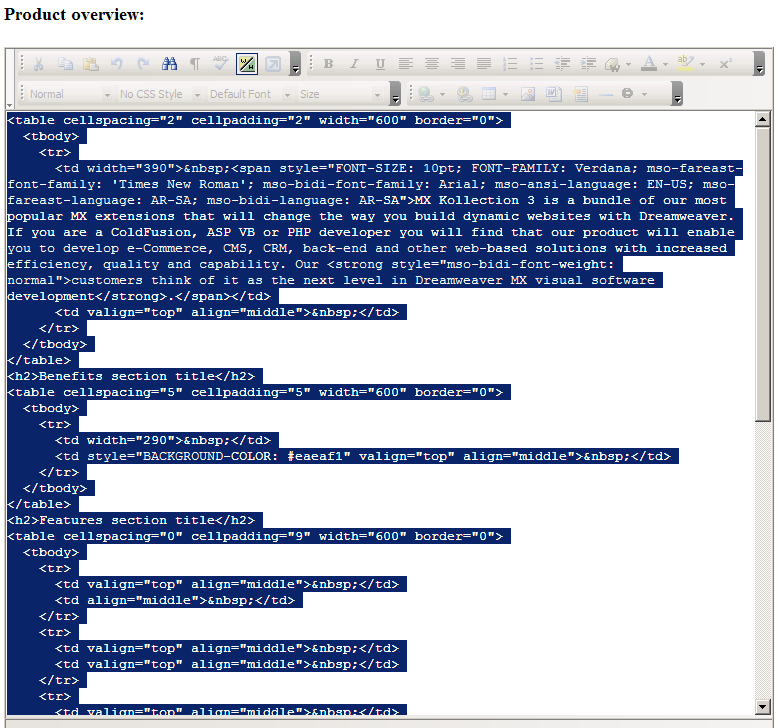The height and width of the screenshot is (728, 778).
Task: Open the clean formatting dropdown arrow
Action: tap(629, 65)
